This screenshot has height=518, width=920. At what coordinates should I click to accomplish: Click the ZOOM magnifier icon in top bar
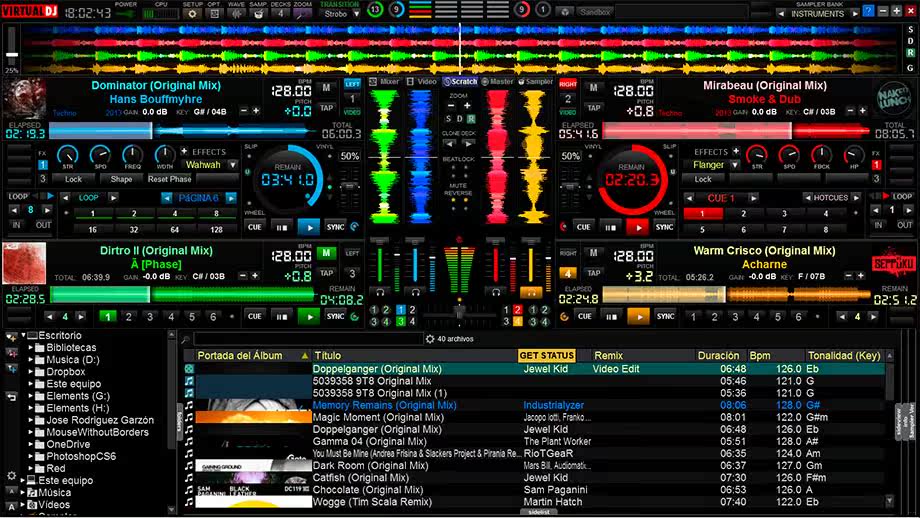(302, 13)
